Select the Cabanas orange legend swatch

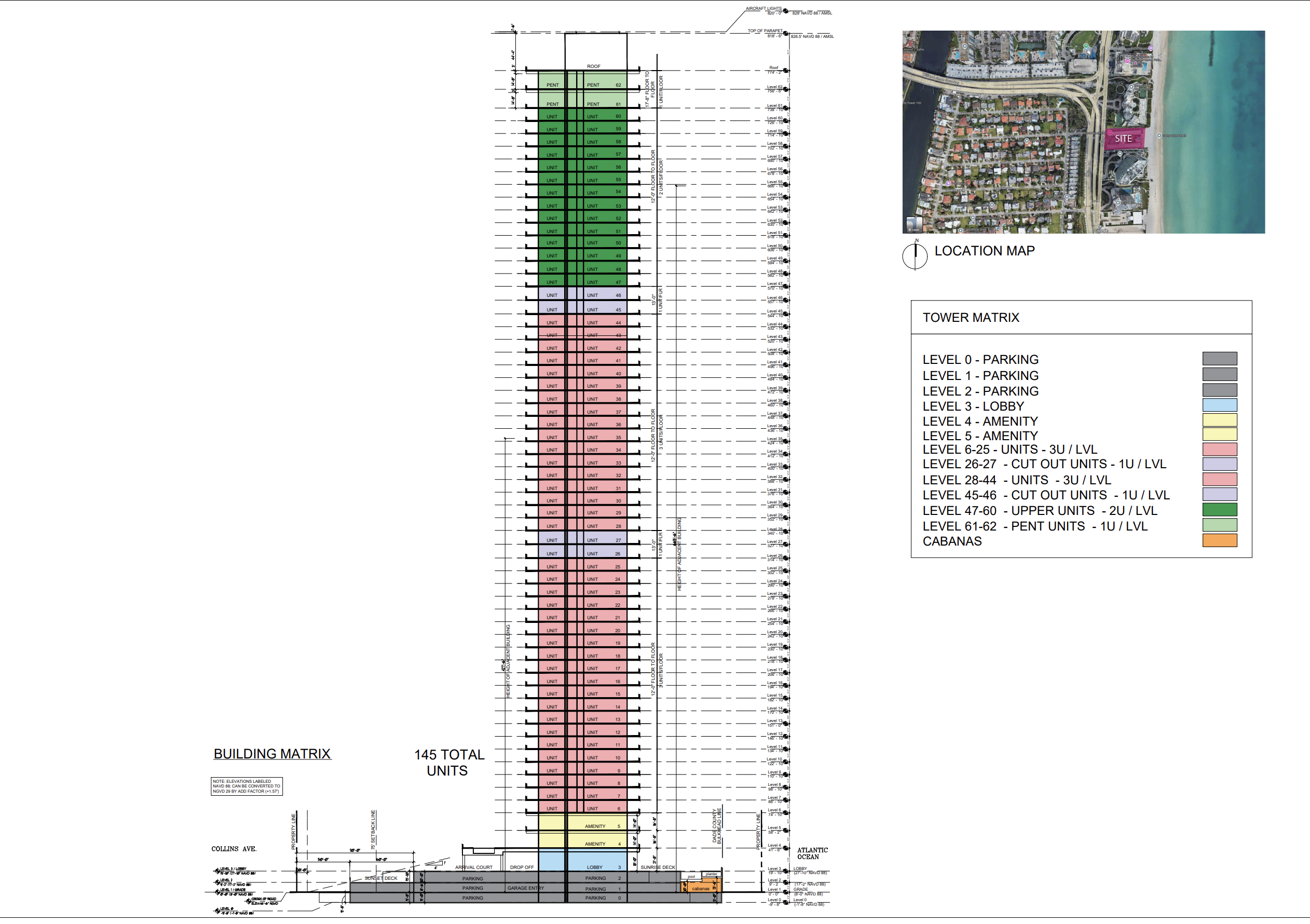point(1219,541)
